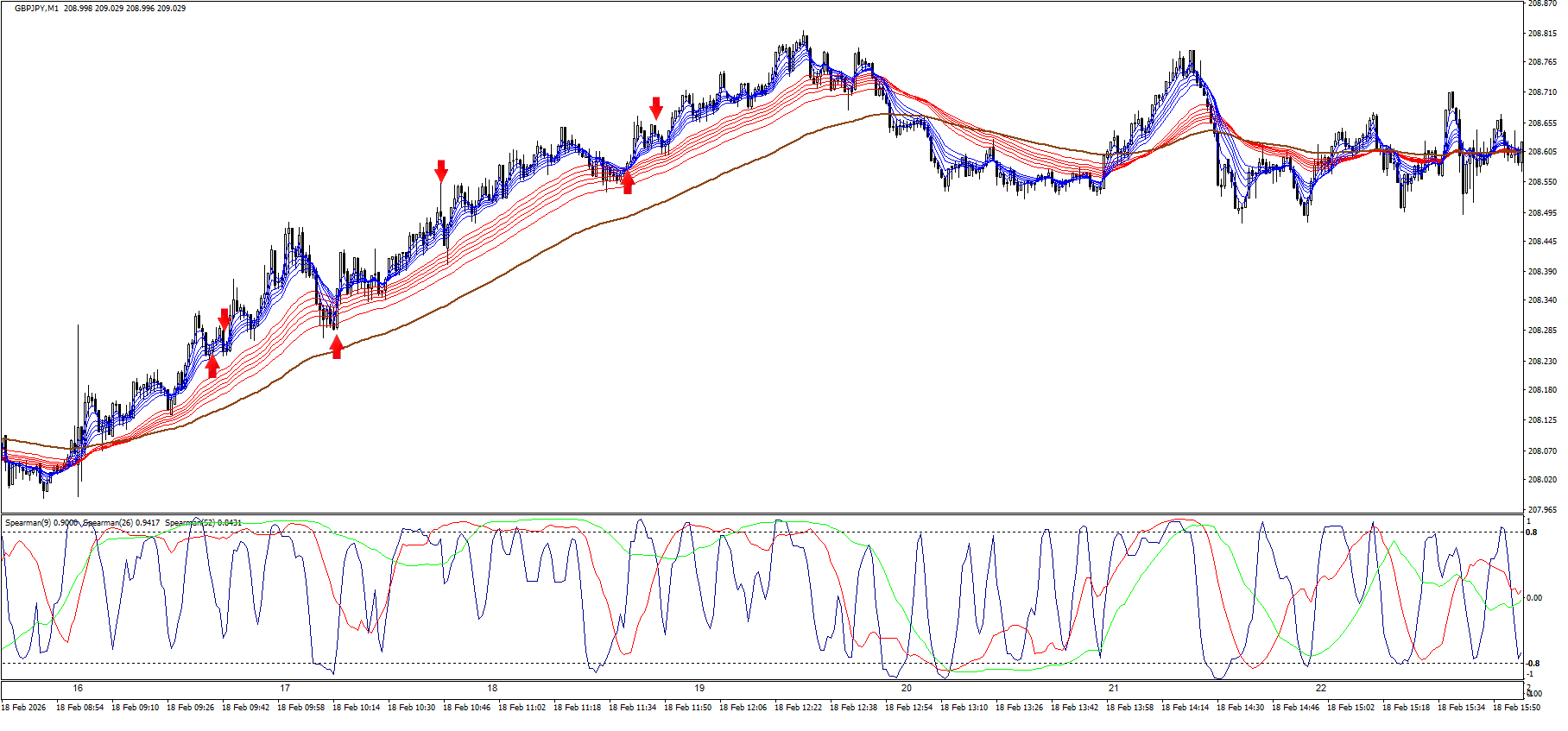The image size is (1568, 731).
Task: Click the 18 Feb 15:50 time label
Action: click(x=1516, y=708)
